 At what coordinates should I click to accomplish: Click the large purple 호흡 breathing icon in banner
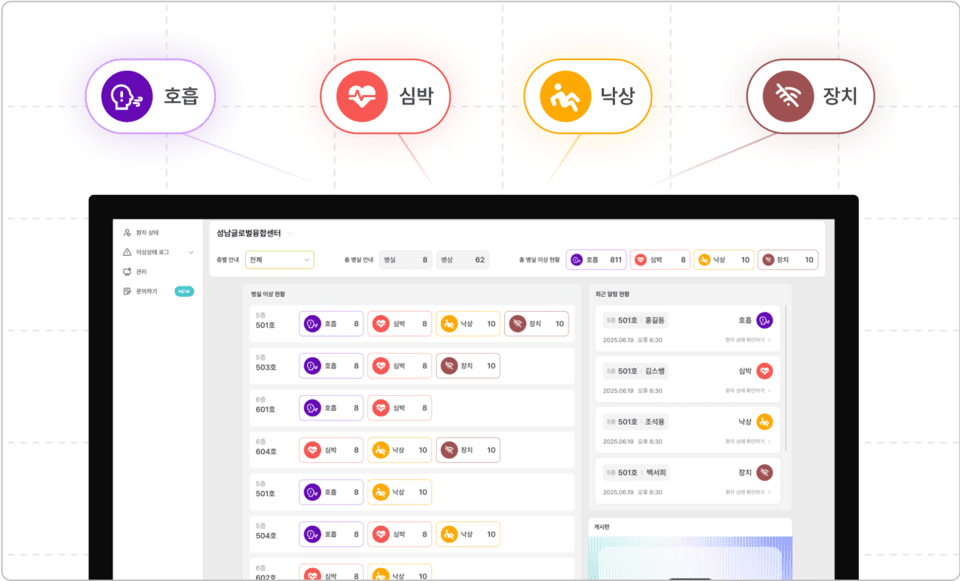point(127,96)
